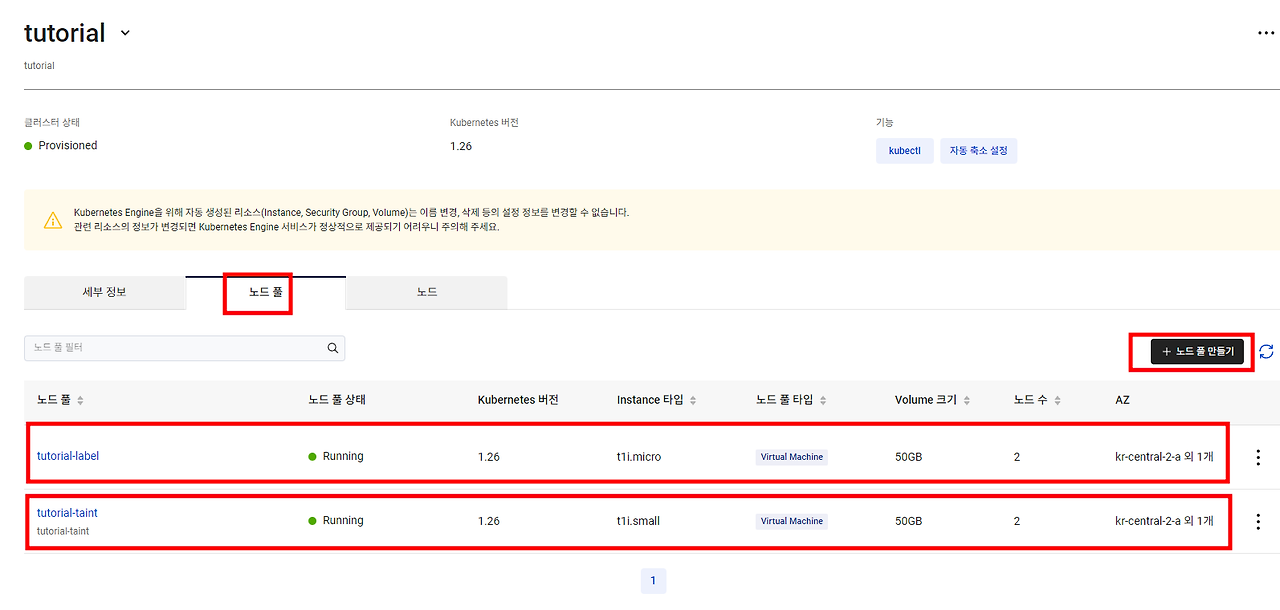Switch to the 노드 tab
The height and width of the screenshot is (610, 1280).
pyautogui.click(x=427, y=293)
